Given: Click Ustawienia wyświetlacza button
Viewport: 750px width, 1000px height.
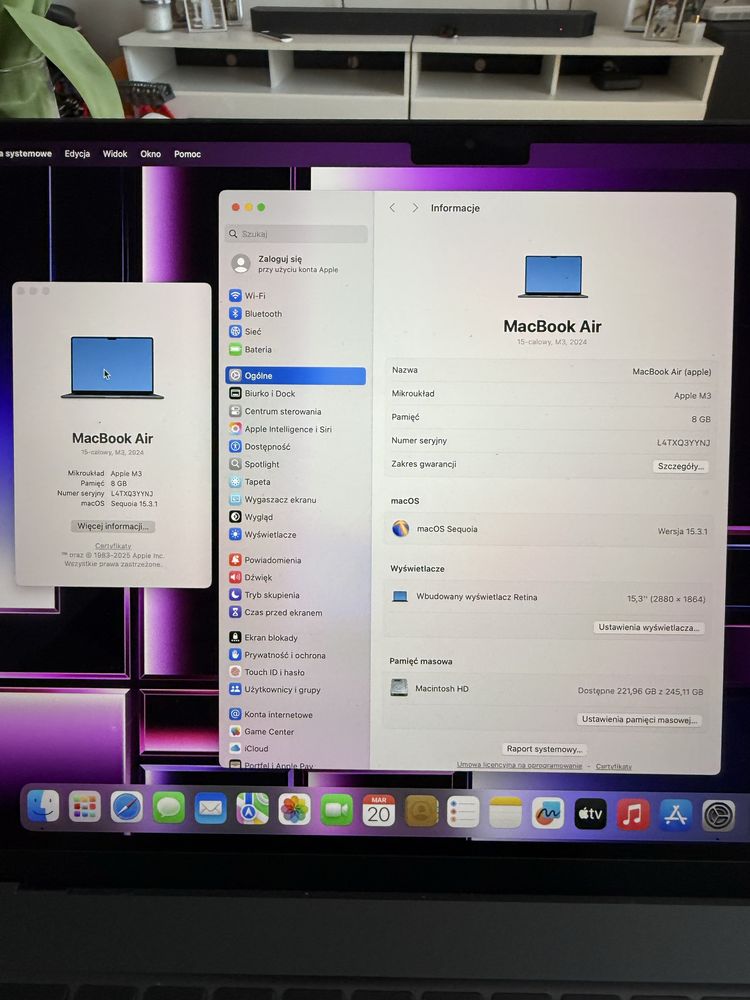Looking at the screenshot, I should (649, 628).
